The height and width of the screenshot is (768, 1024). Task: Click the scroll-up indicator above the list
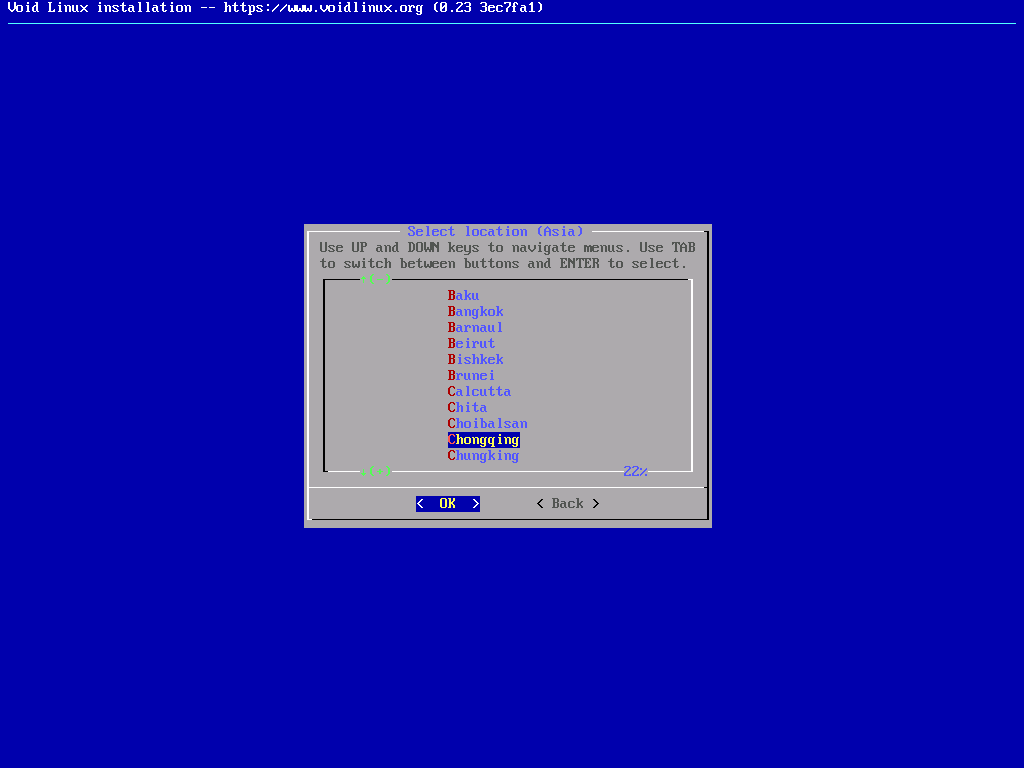point(376,279)
